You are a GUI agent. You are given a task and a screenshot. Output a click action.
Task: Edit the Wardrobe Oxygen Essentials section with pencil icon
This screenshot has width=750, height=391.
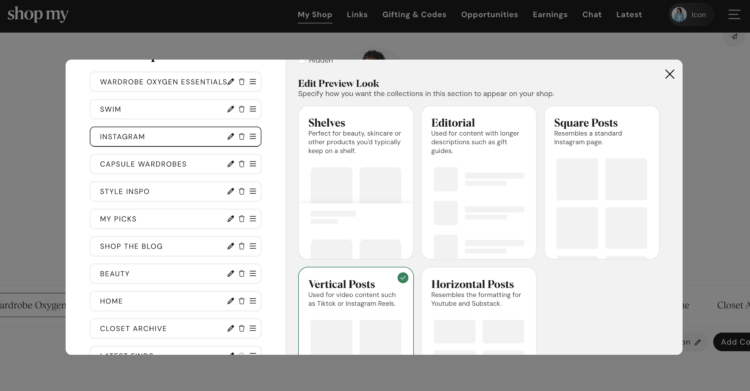coord(231,82)
